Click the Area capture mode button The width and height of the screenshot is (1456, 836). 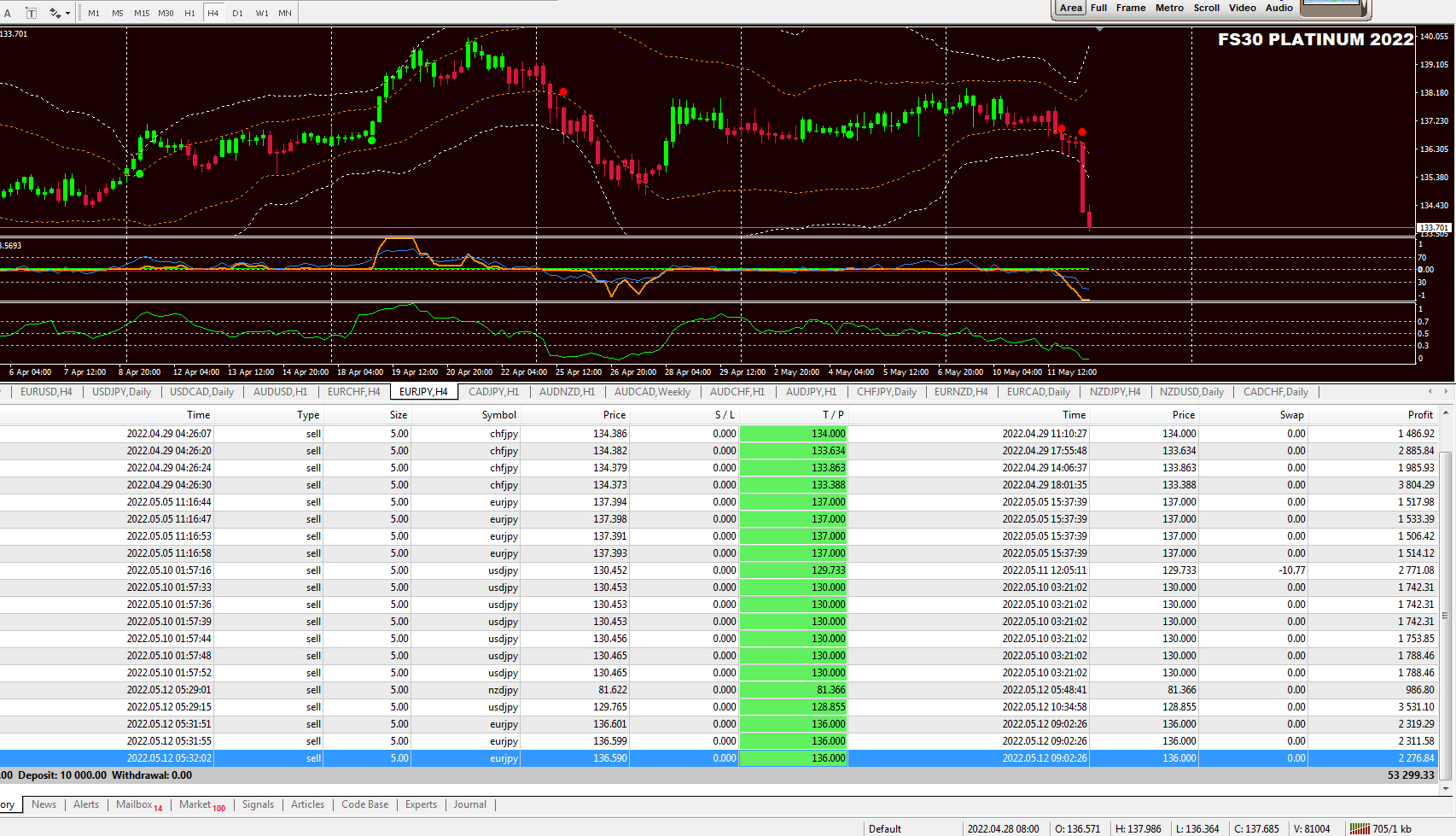(1070, 8)
